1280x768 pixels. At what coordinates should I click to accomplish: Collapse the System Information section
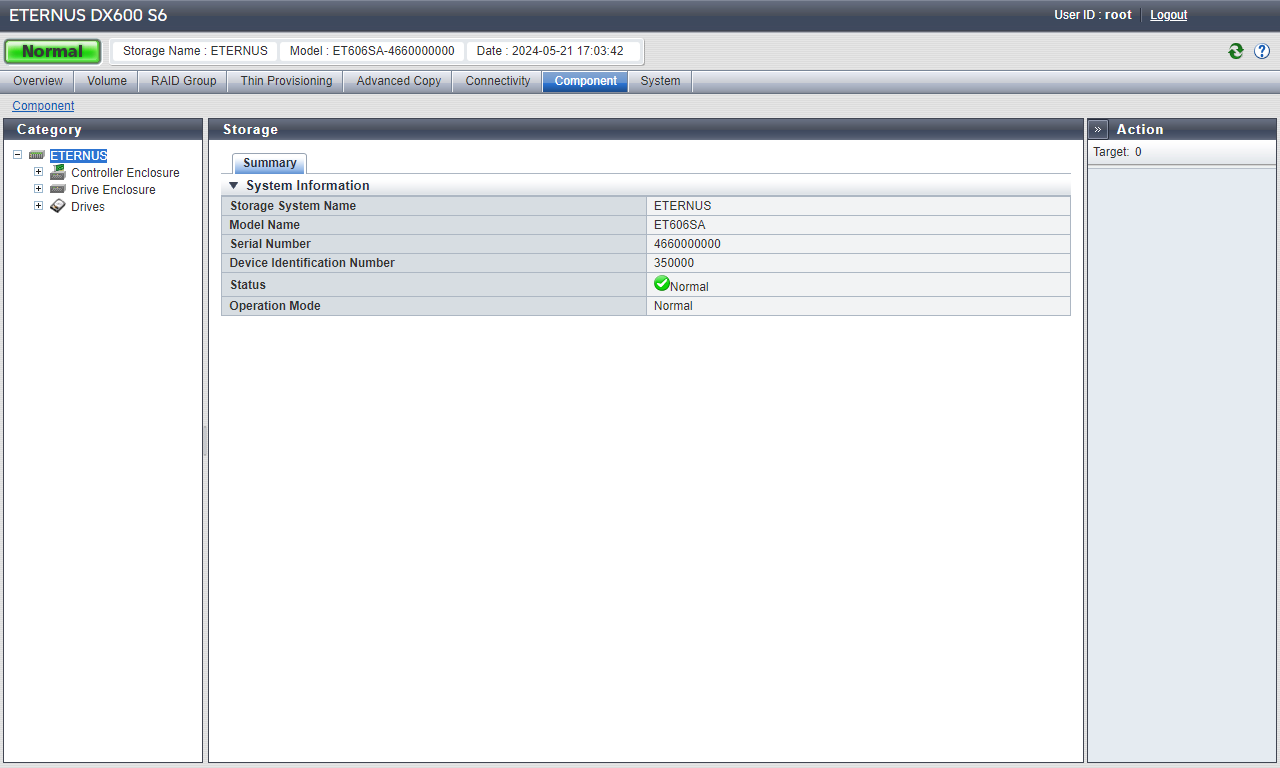(x=234, y=186)
